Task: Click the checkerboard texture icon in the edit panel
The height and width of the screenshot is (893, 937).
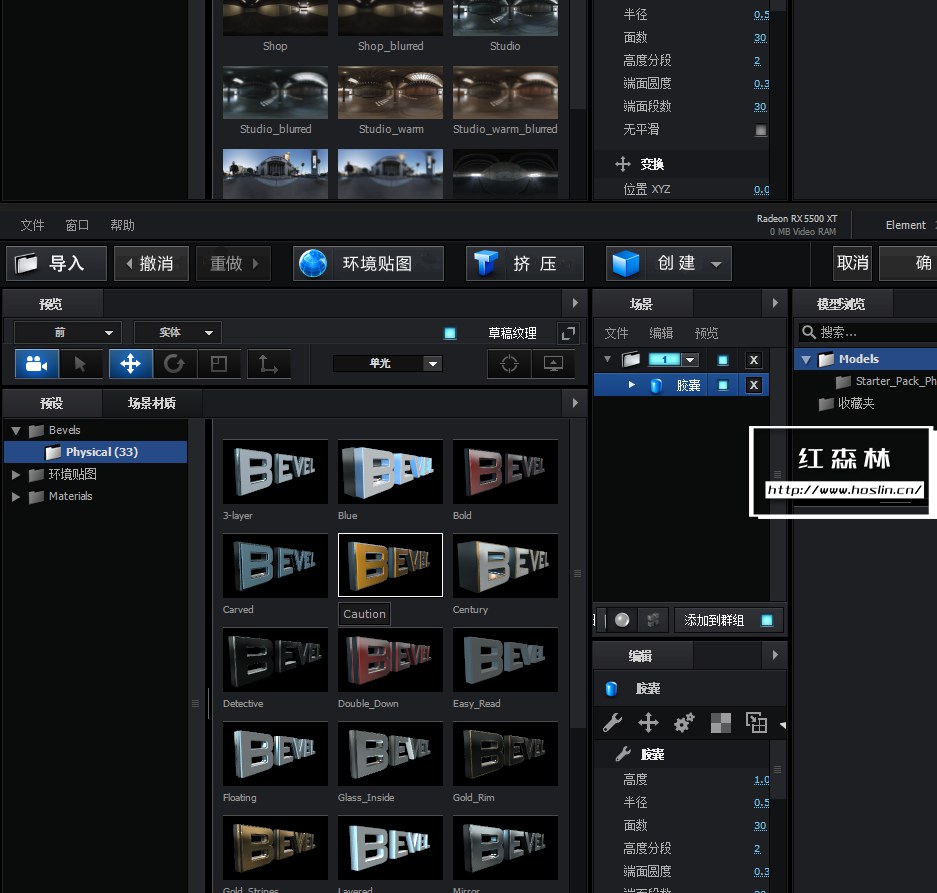Action: (720, 722)
